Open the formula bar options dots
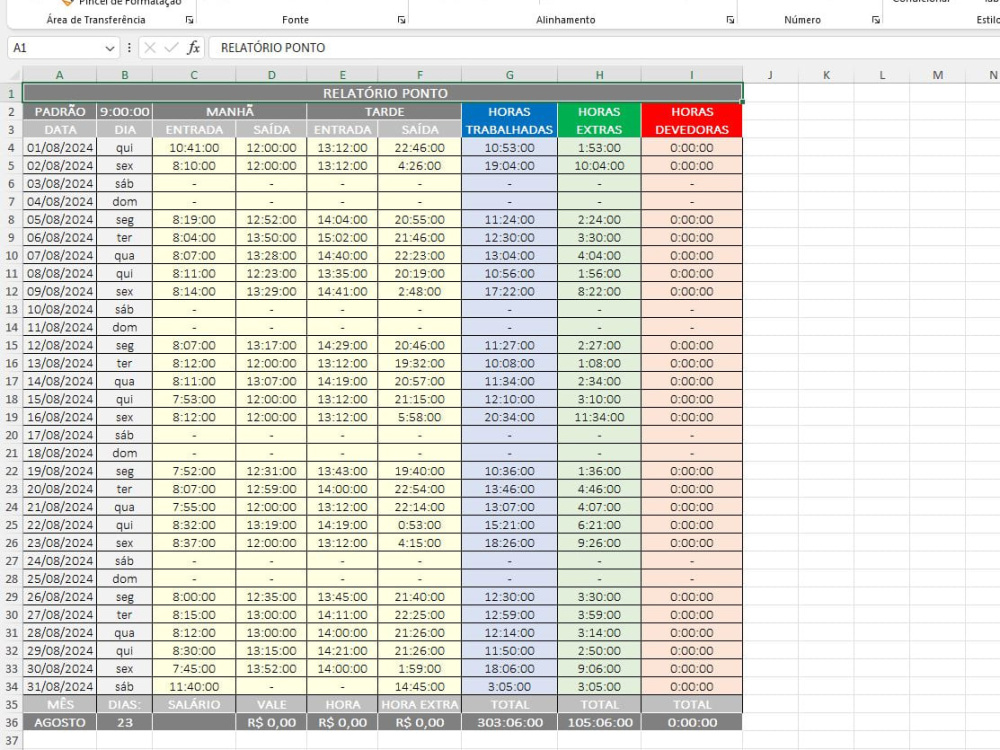The height and width of the screenshot is (750, 1000). [129, 48]
